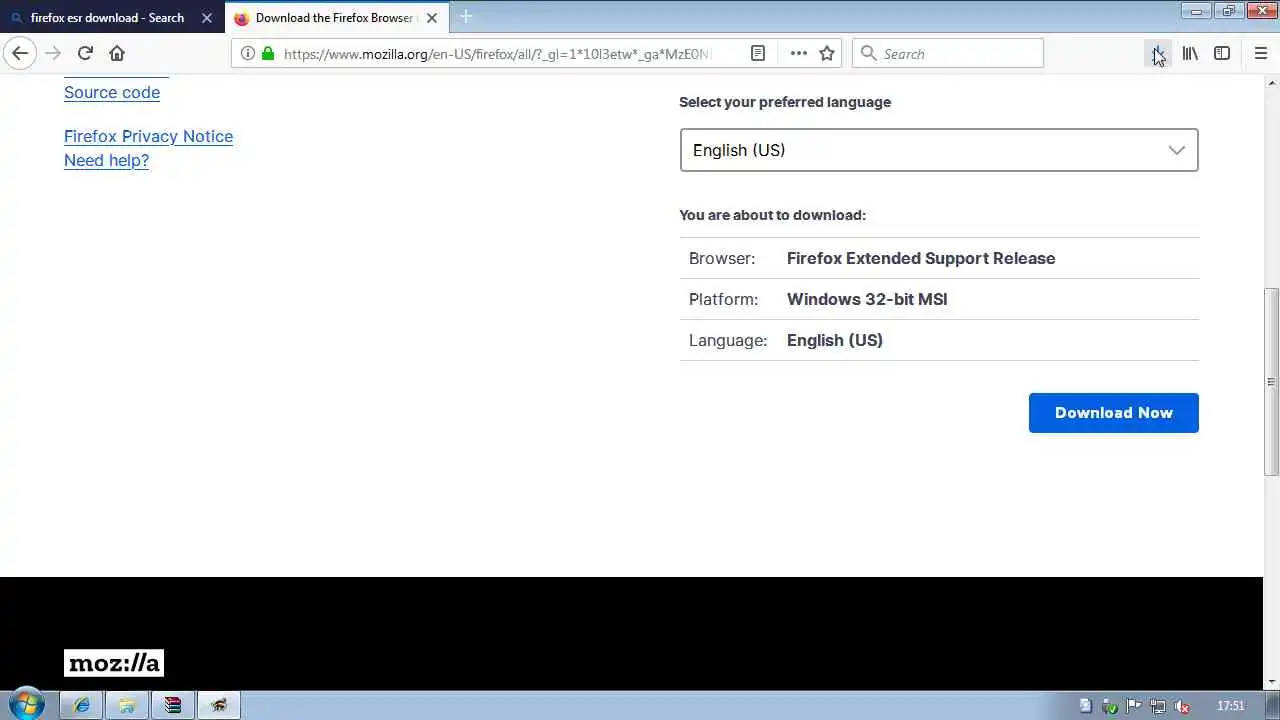Click the Need help? link

tap(106, 160)
